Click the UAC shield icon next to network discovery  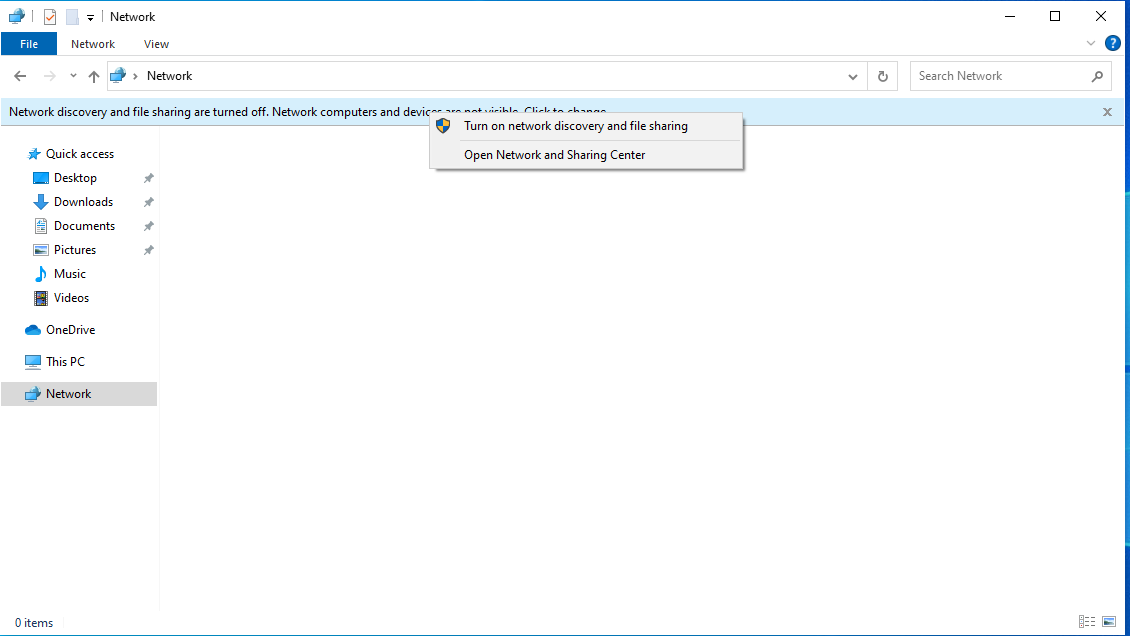tap(443, 125)
